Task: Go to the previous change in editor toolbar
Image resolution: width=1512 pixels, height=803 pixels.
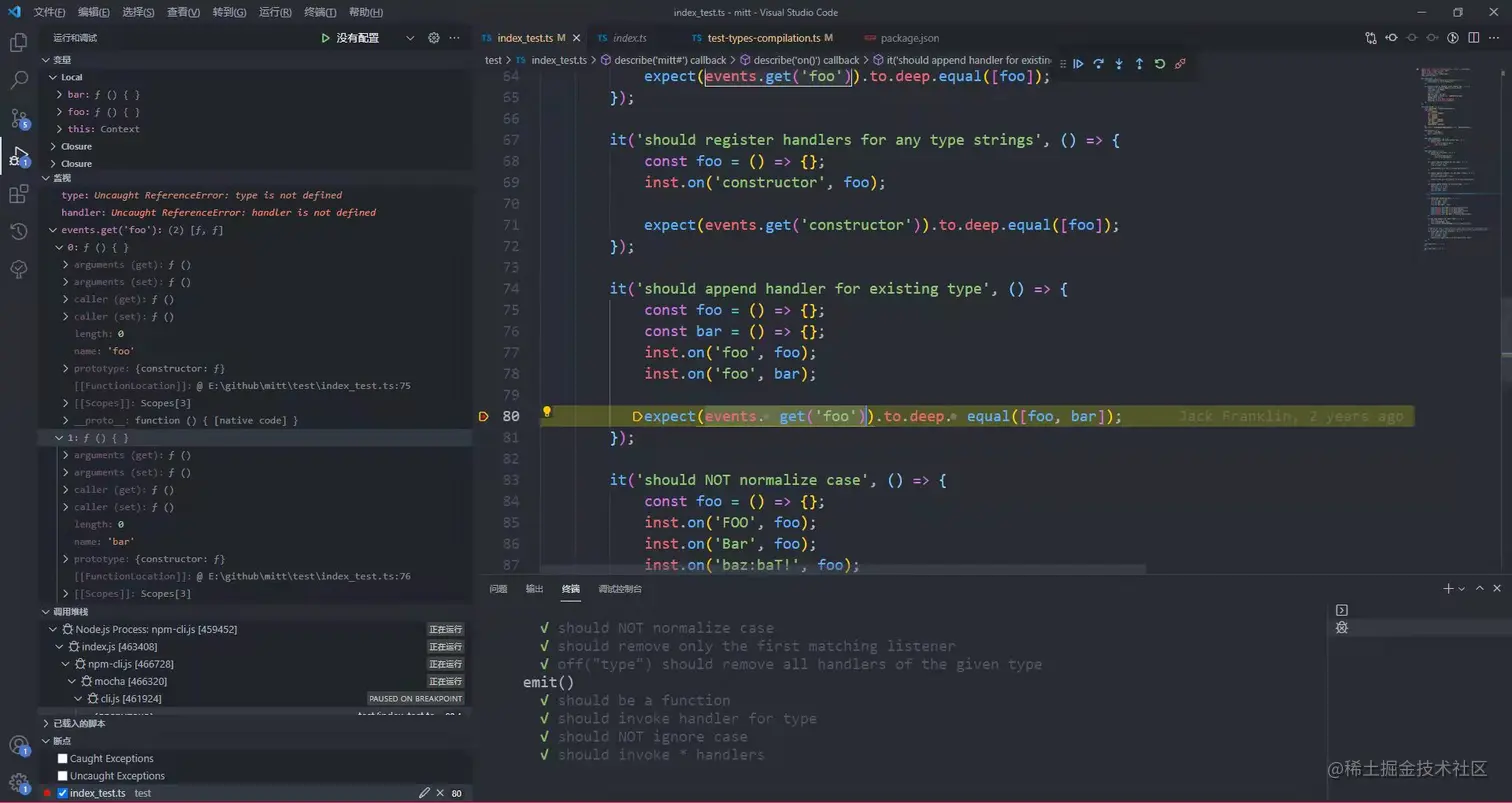Action: pos(1391,38)
